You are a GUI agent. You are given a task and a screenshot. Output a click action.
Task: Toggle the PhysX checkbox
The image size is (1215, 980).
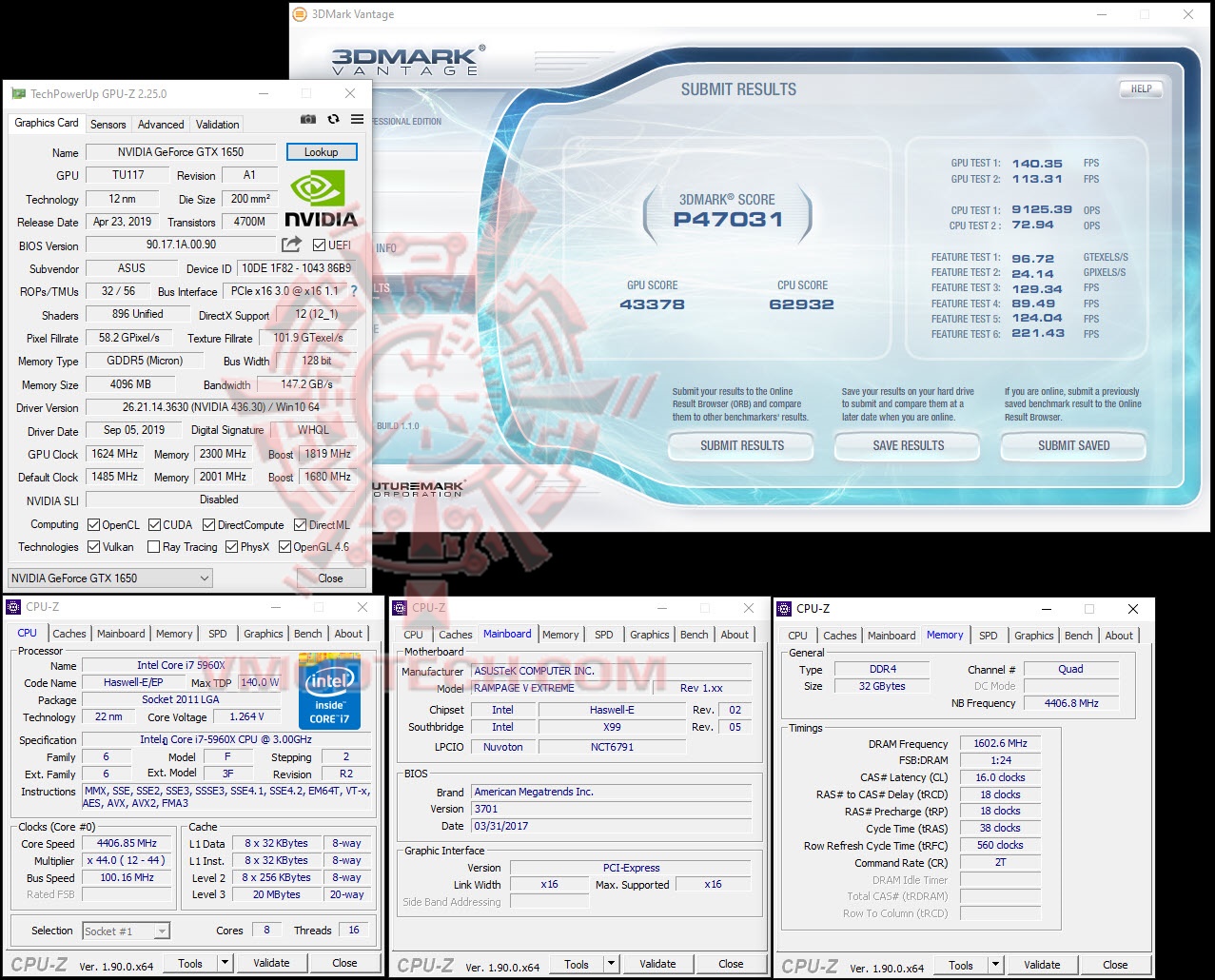231,546
